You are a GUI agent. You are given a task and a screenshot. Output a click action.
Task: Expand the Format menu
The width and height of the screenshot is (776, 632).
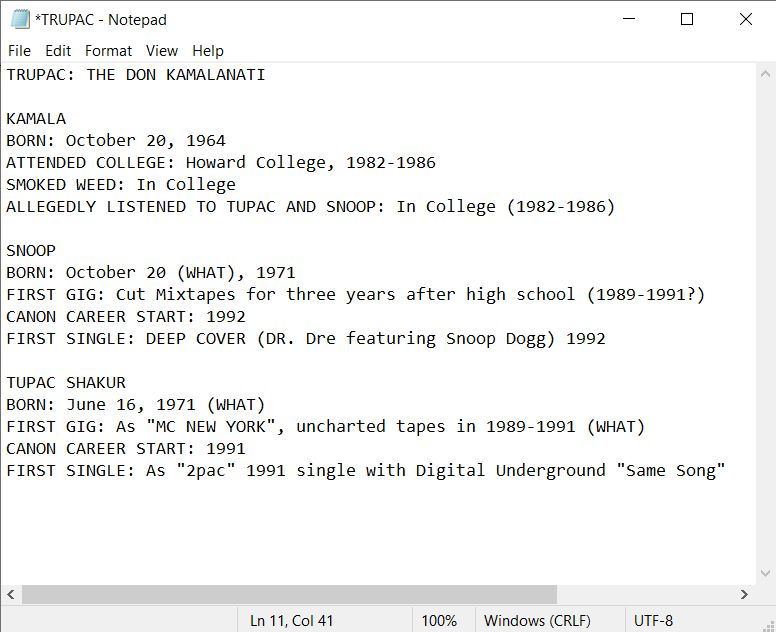[108, 50]
